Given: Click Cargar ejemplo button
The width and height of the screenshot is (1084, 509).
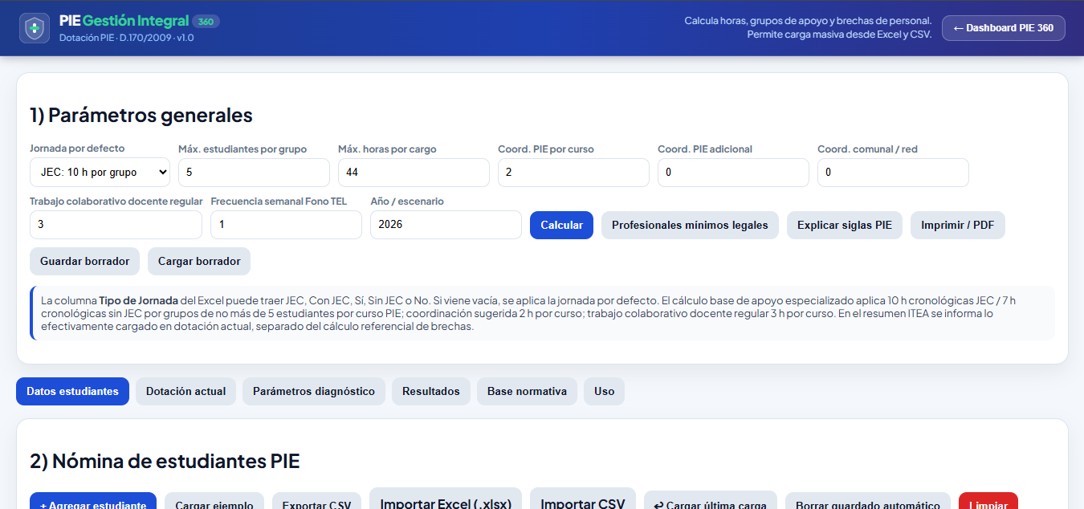Looking at the screenshot, I should [x=214, y=501].
